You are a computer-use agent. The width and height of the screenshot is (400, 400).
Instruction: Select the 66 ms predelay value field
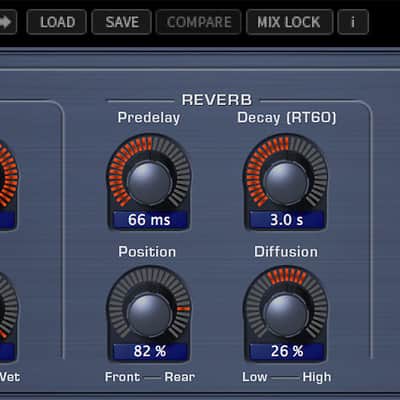[x=149, y=220]
